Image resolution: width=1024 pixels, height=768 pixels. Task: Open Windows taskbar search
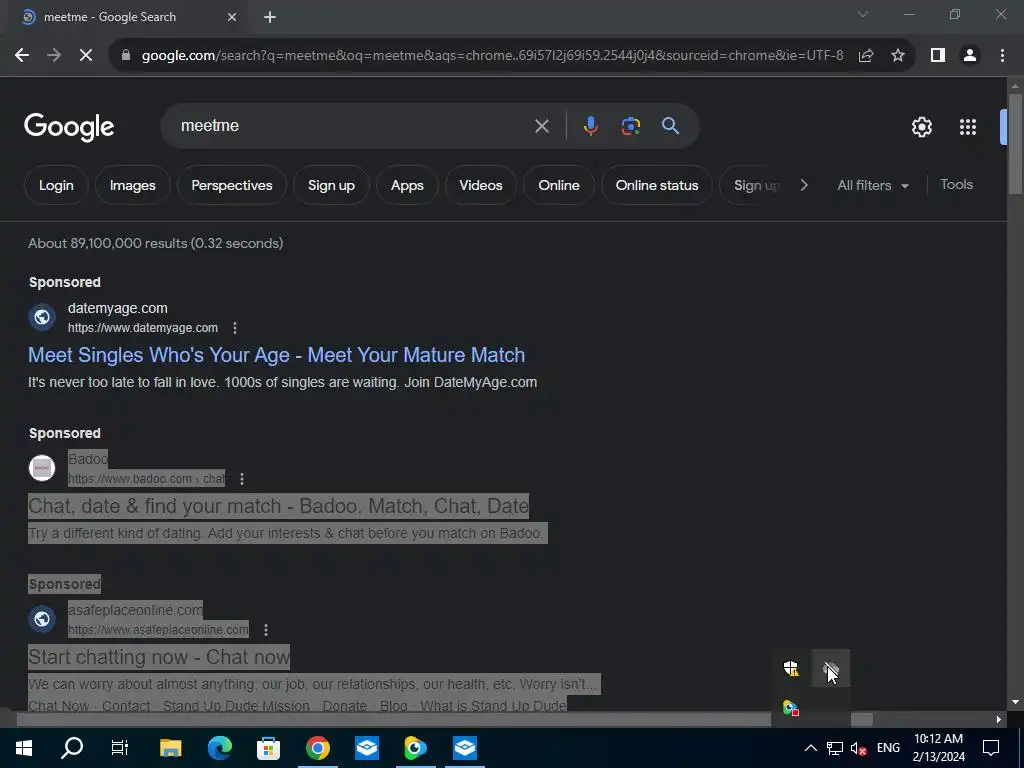72,748
